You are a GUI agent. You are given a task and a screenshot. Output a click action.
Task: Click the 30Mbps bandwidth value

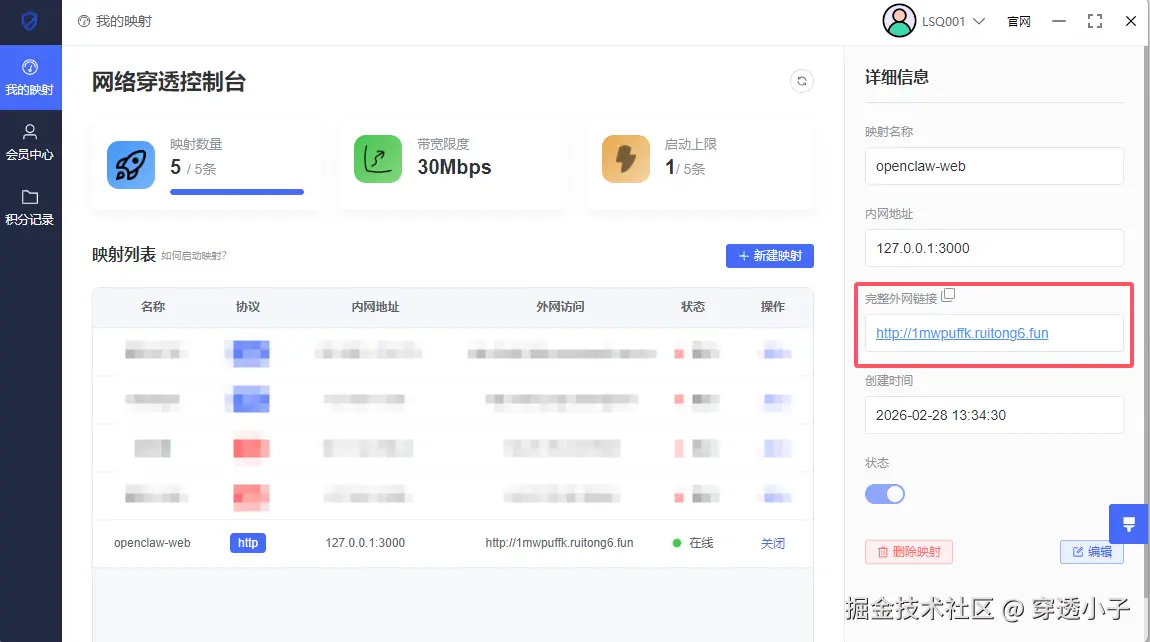[454, 167]
